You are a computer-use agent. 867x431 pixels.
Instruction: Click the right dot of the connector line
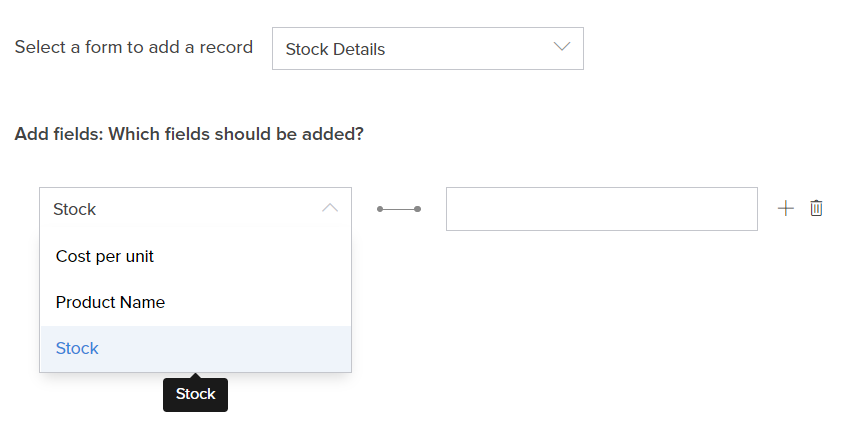(418, 209)
